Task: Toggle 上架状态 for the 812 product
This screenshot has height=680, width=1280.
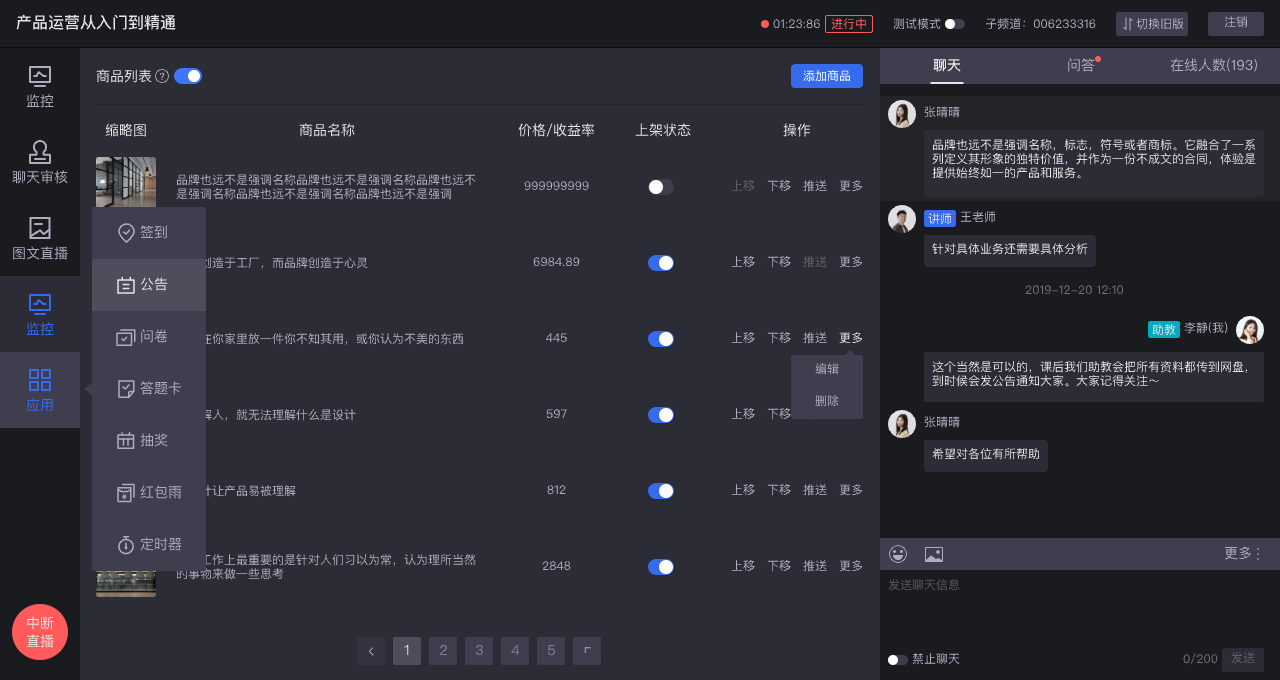Action: pyautogui.click(x=661, y=491)
